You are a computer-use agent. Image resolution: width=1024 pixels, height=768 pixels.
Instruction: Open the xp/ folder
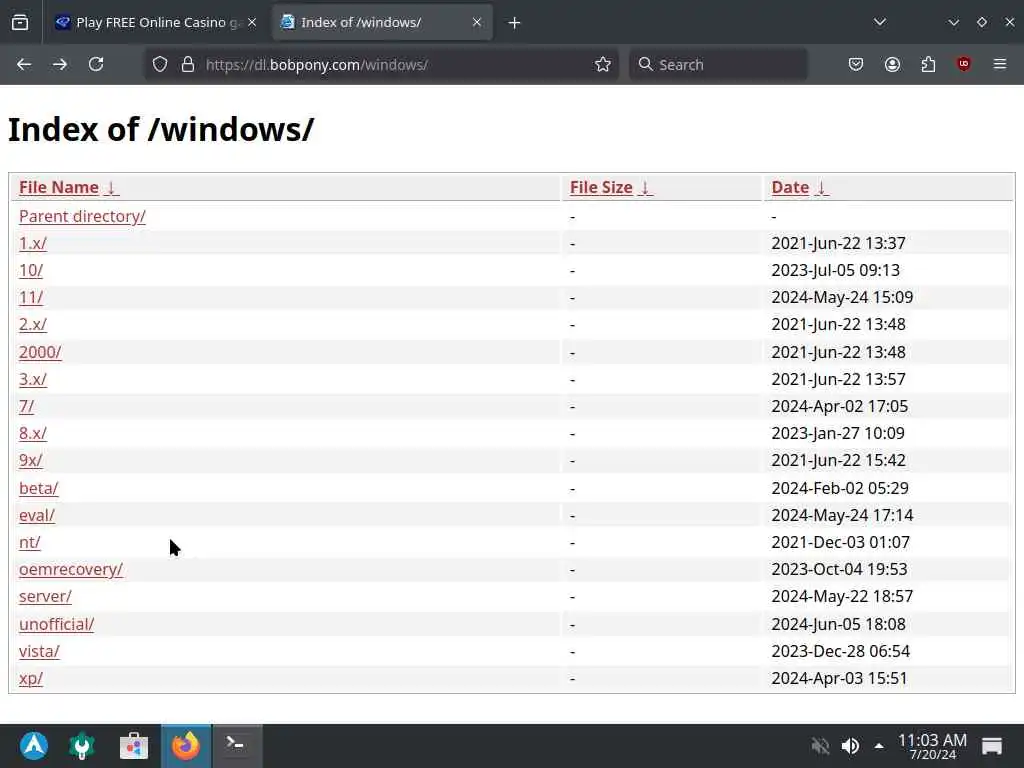31,679
